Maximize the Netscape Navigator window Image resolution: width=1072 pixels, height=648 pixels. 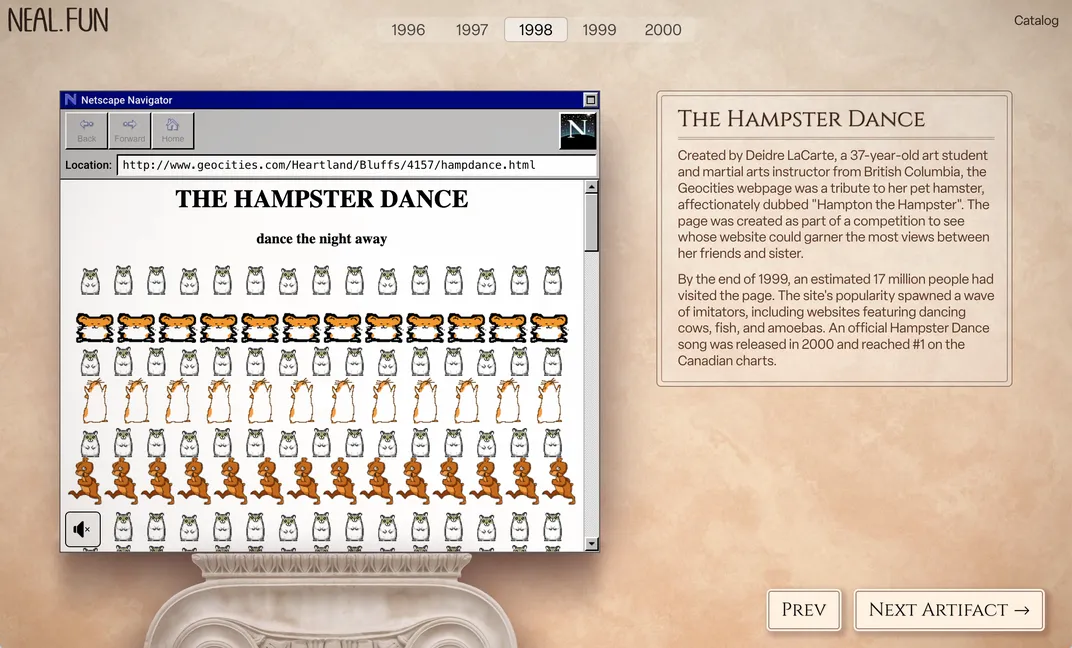[591, 100]
